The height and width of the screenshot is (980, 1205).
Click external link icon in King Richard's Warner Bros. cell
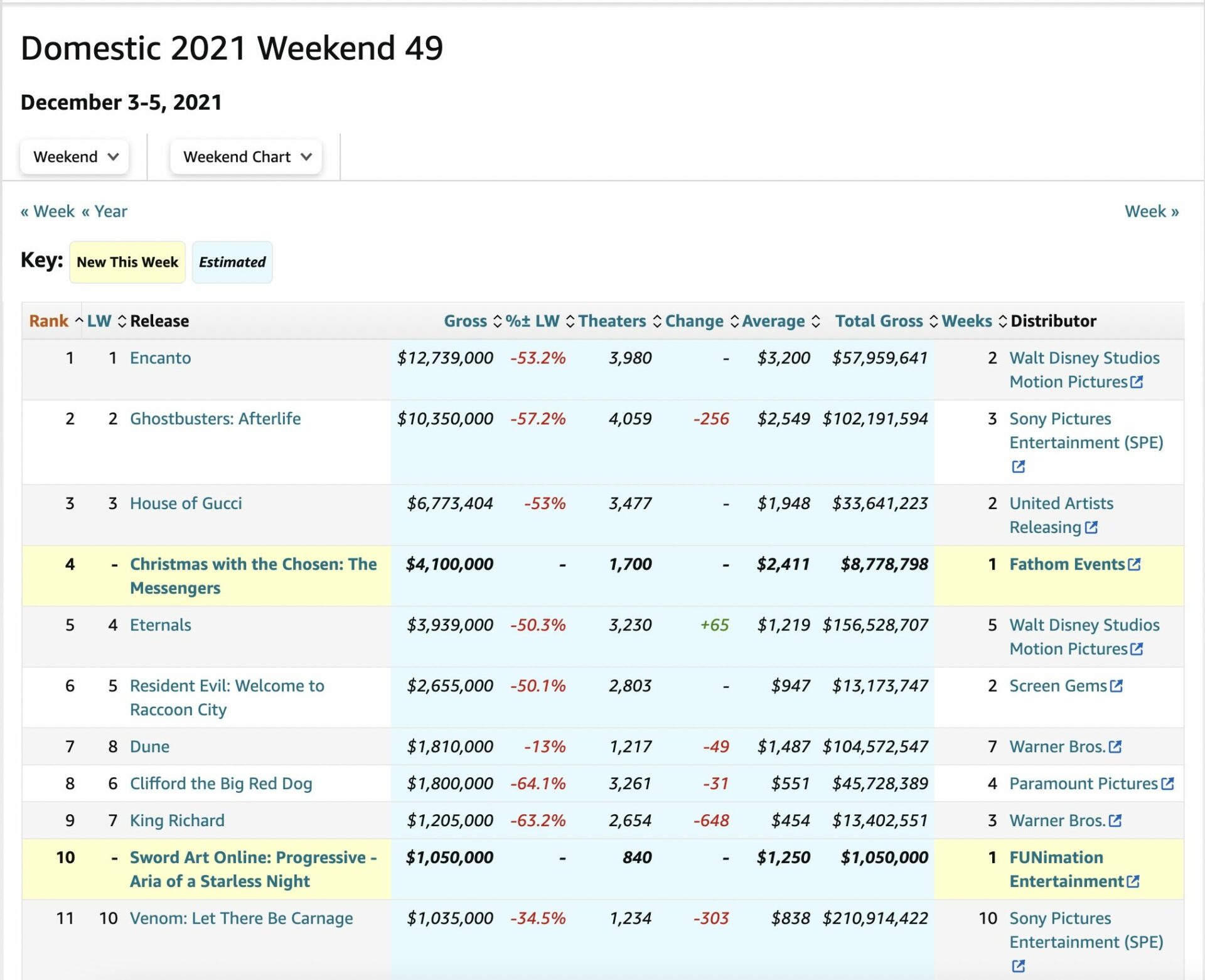click(x=1115, y=821)
